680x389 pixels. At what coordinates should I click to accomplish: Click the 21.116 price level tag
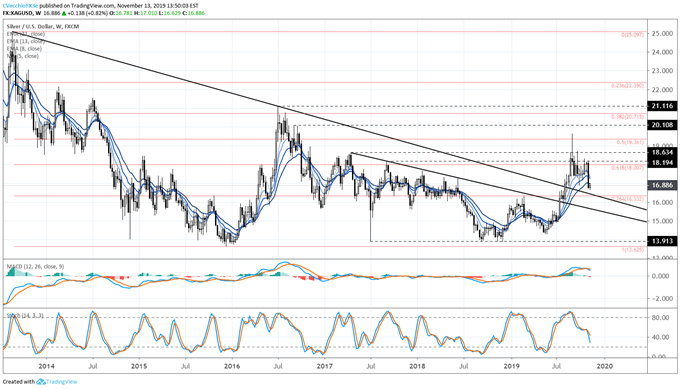click(x=662, y=106)
